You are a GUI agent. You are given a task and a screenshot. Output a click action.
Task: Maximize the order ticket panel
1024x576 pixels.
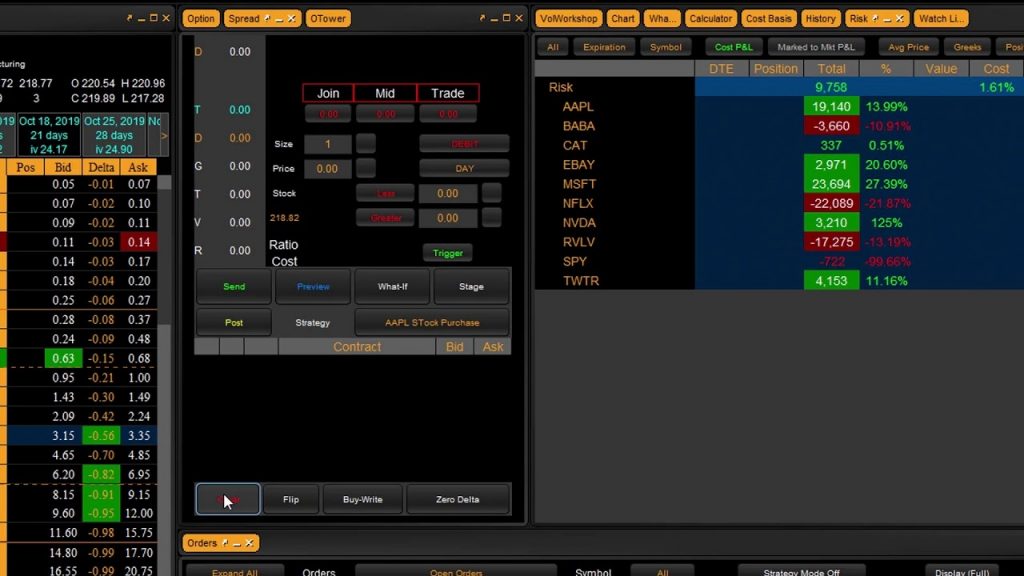(506, 18)
